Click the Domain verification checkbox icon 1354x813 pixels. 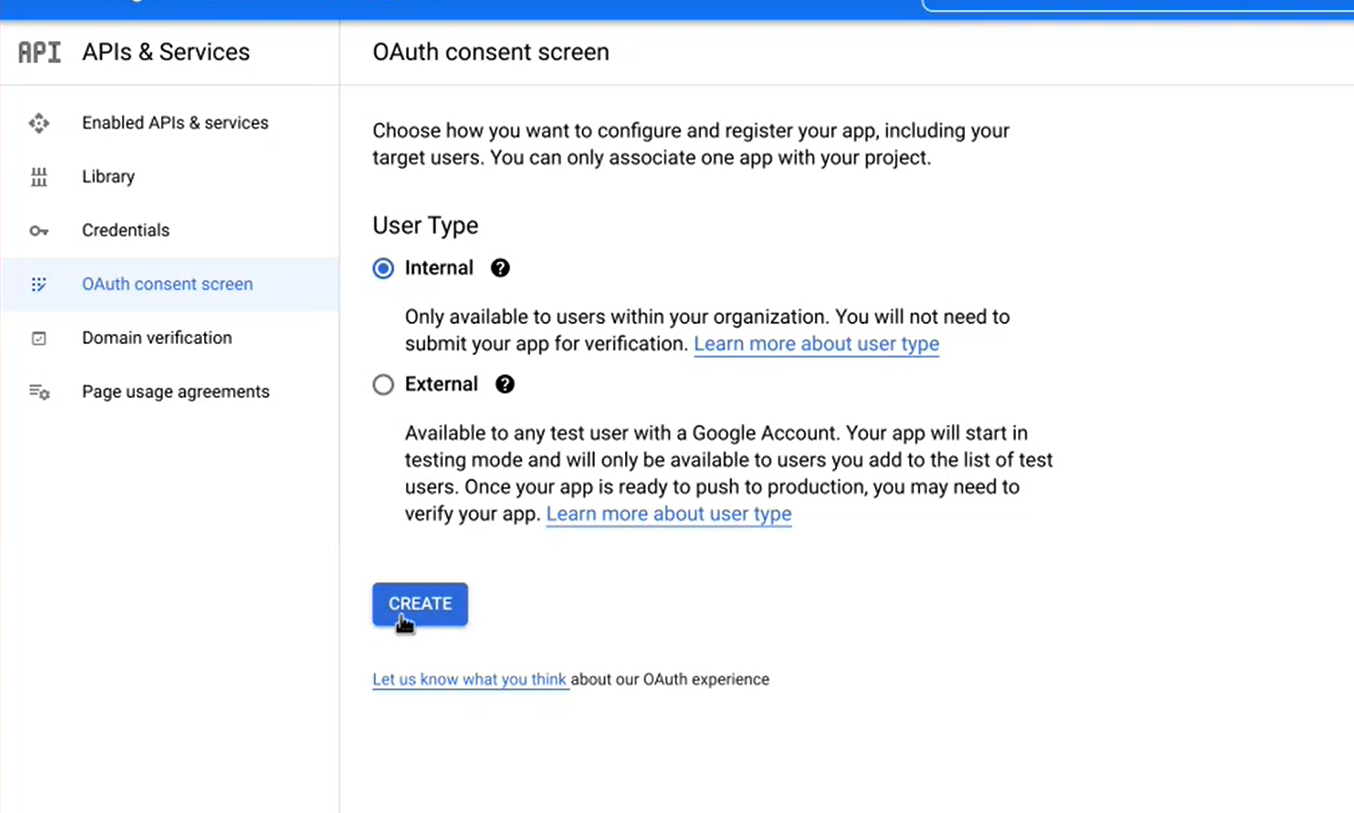[x=39, y=338]
